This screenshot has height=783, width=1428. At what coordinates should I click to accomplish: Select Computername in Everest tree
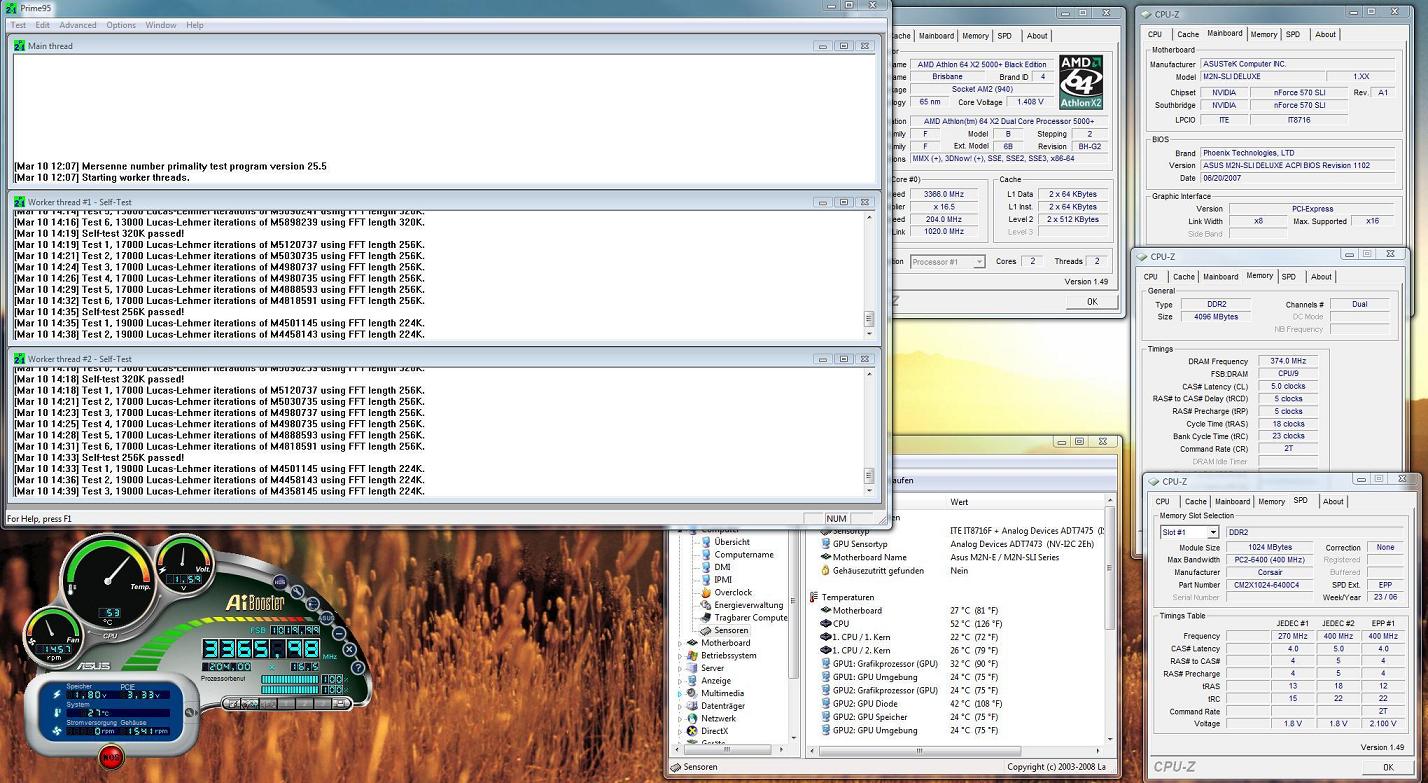(744, 555)
